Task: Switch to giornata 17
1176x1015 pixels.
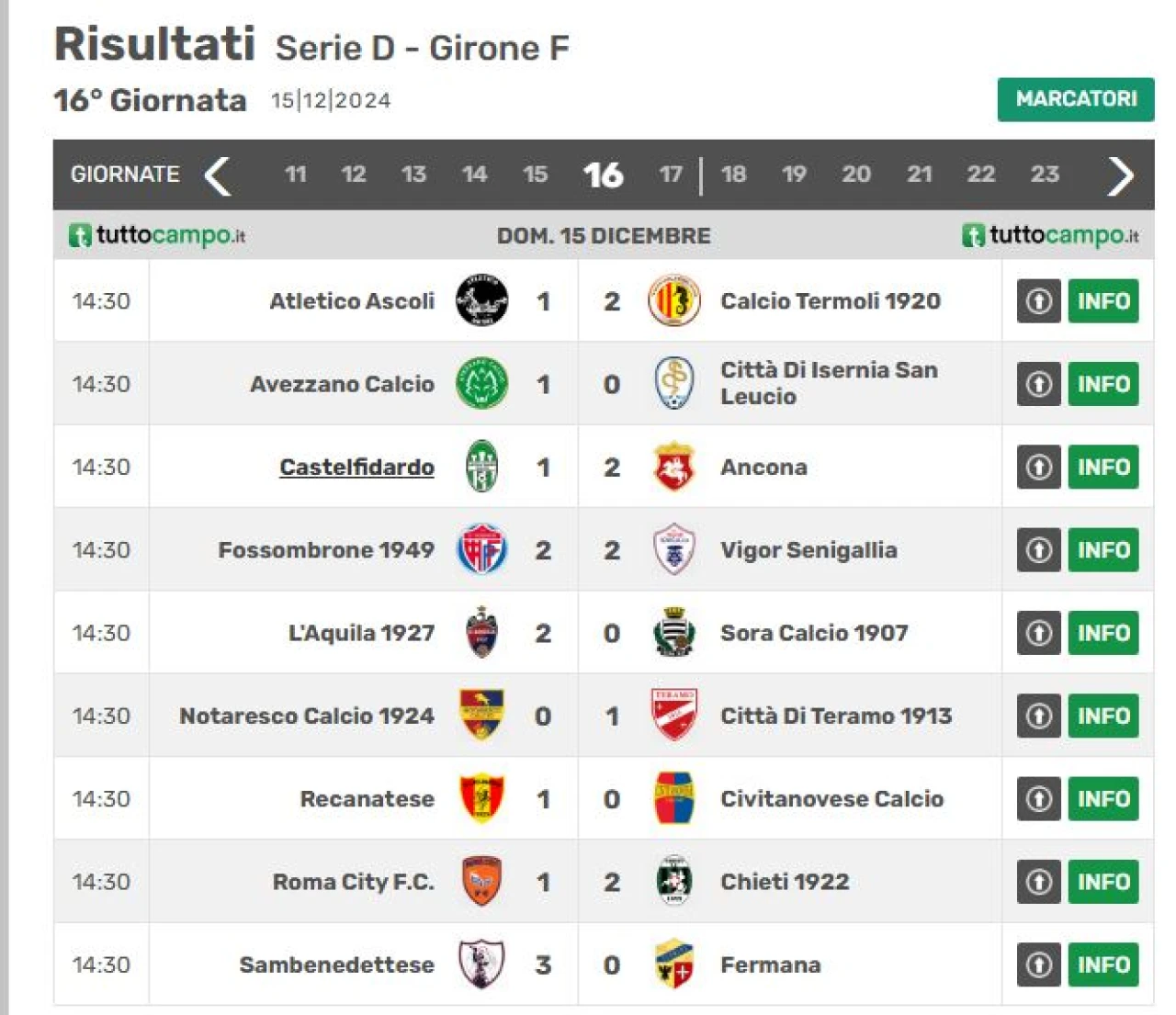Action: point(671,175)
